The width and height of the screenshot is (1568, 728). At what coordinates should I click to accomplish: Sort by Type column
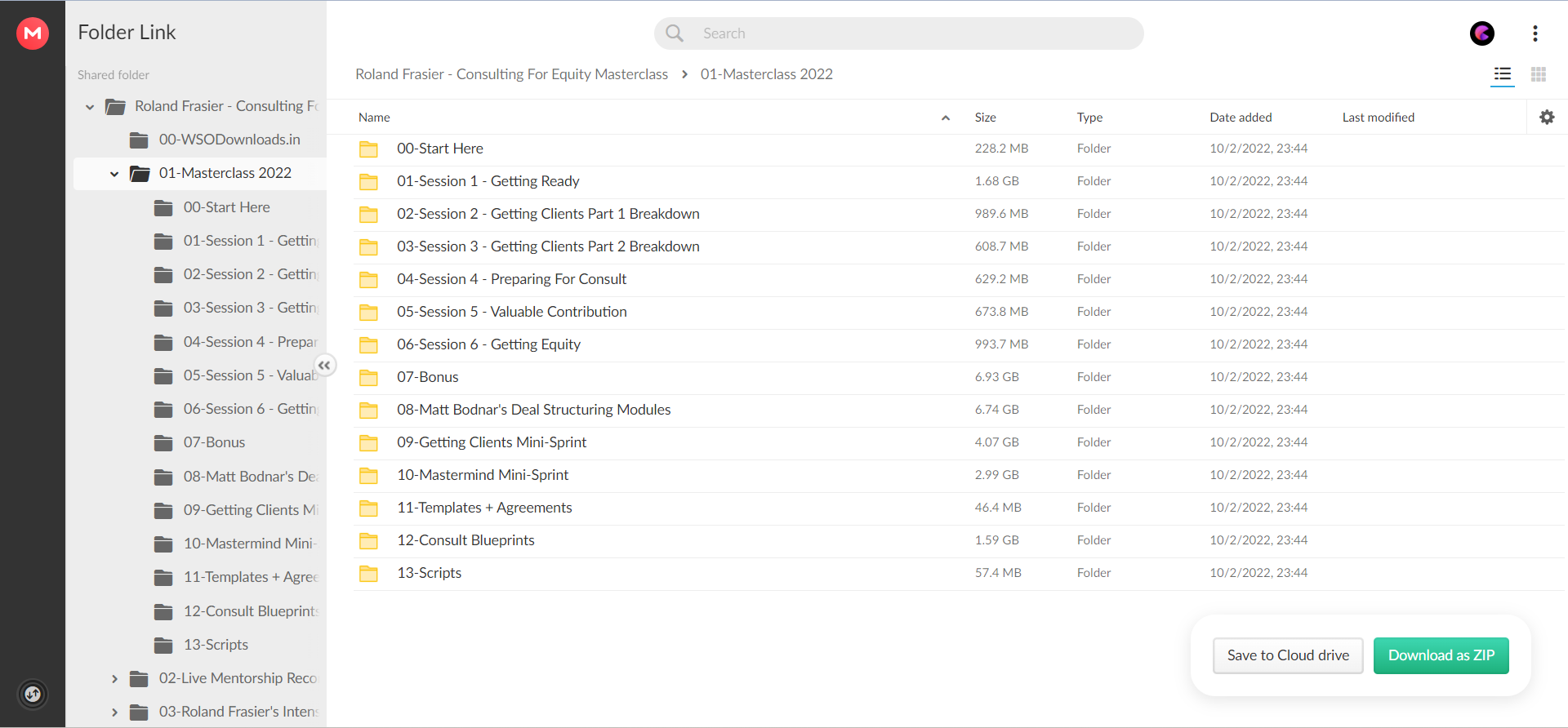(x=1089, y=118)
